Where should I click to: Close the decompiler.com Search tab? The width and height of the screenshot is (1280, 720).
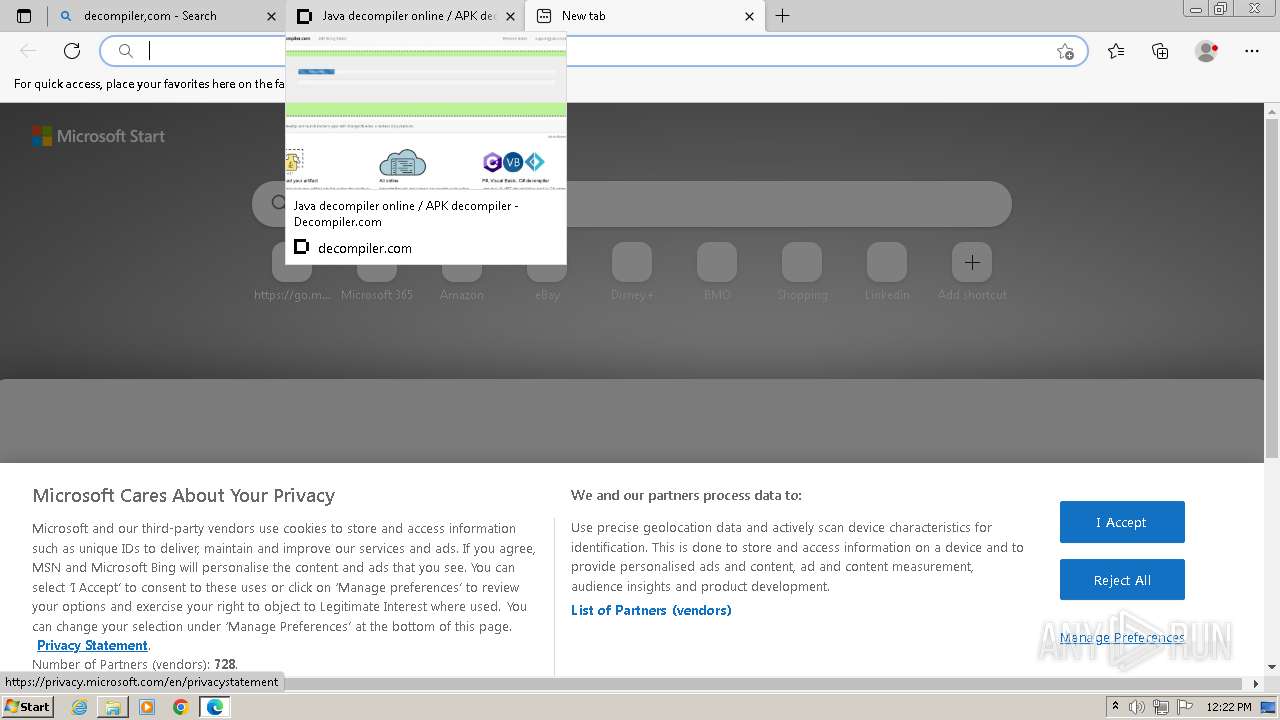point(271,16)
